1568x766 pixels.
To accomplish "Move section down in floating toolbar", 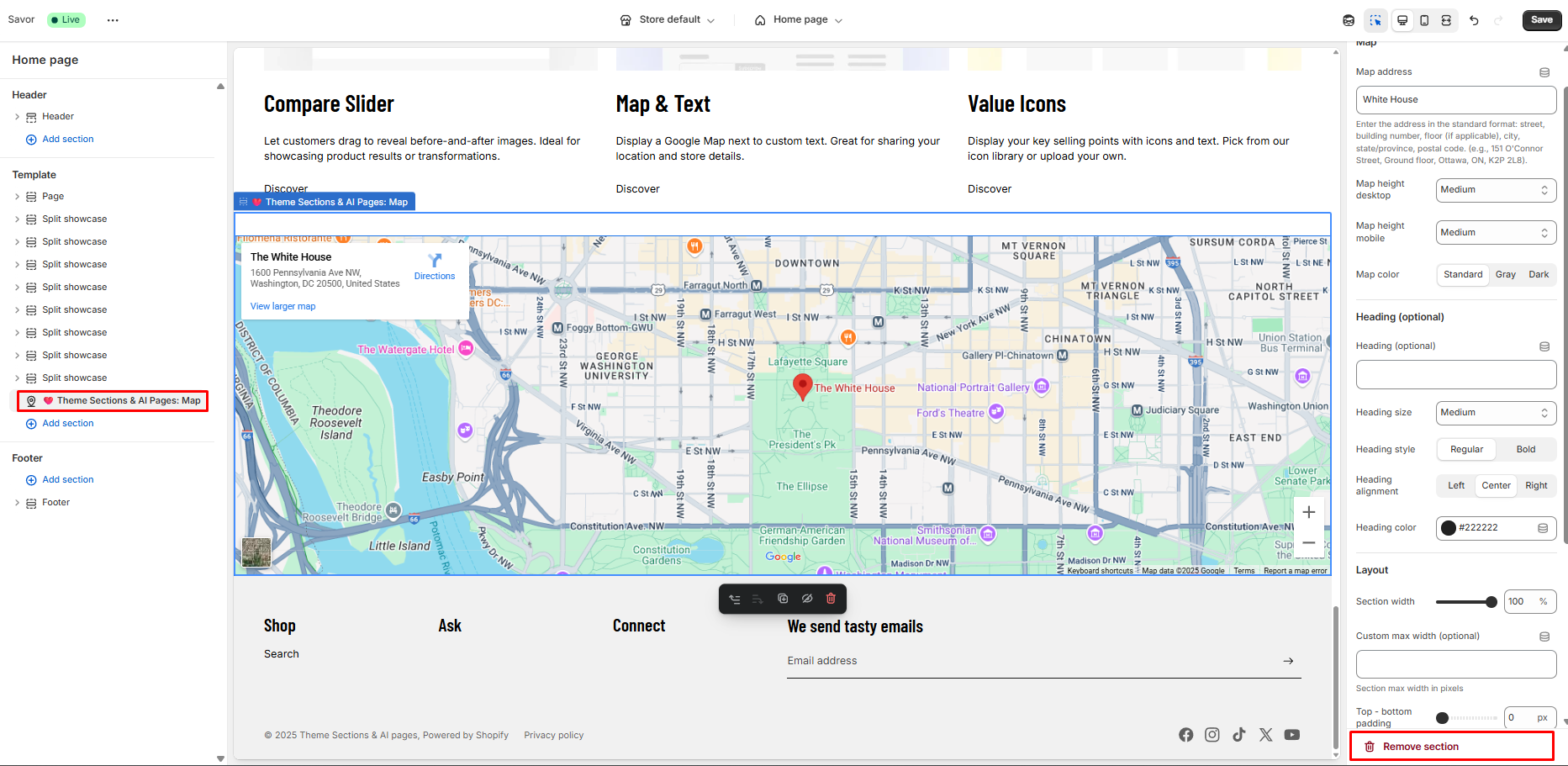I will coord(758,599).
